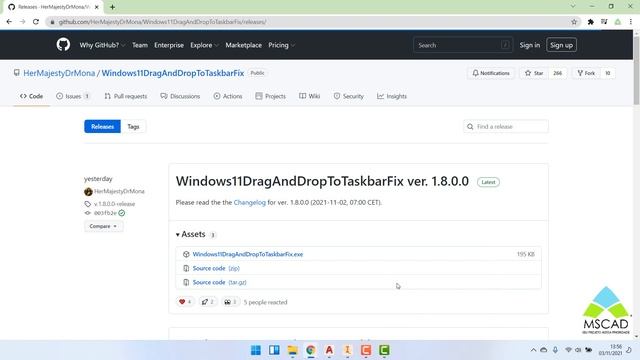Fork the repository
The image size is (640, 360).
click(586, 73)
